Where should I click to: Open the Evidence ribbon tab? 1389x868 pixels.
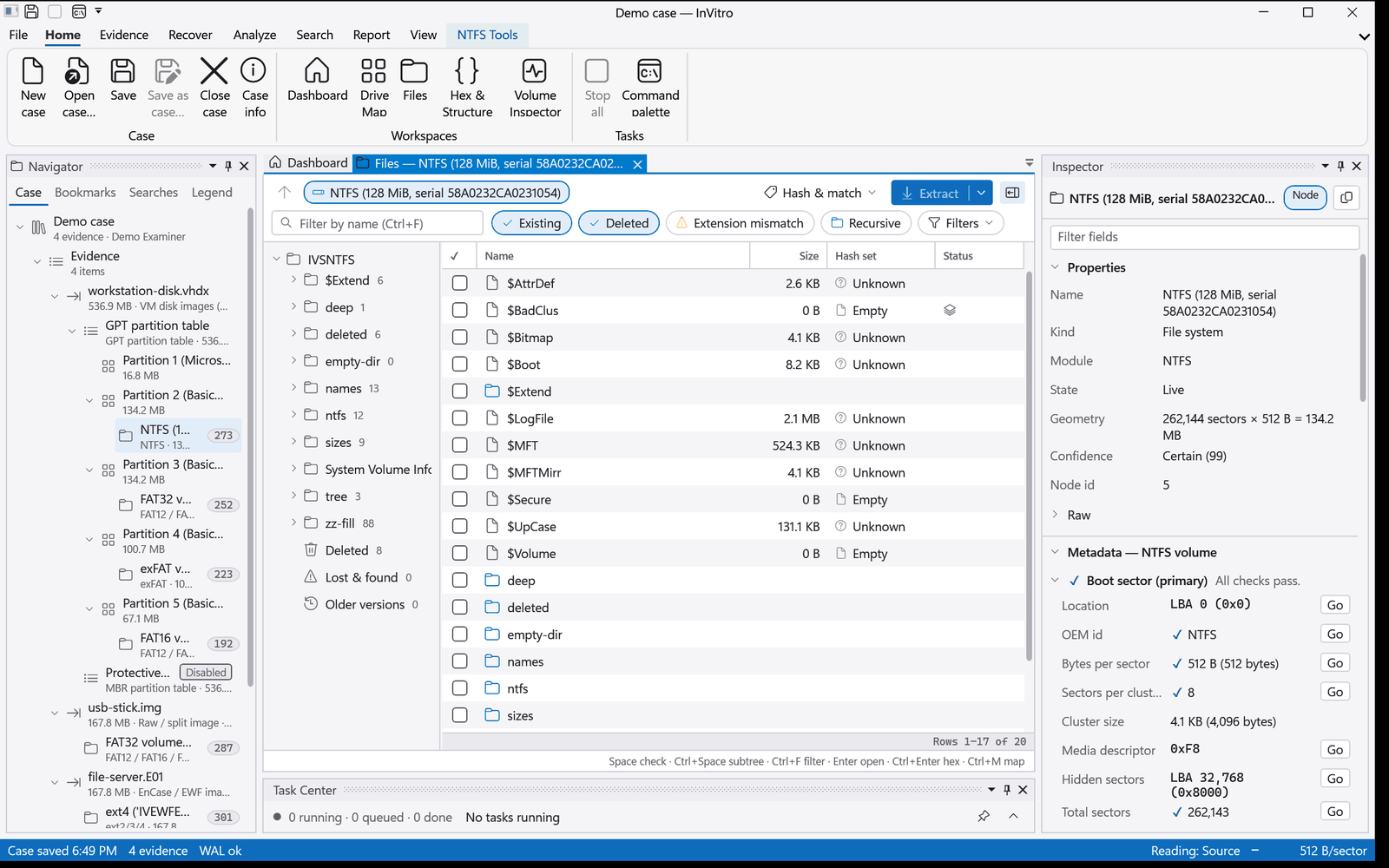(x=123, y=35)
